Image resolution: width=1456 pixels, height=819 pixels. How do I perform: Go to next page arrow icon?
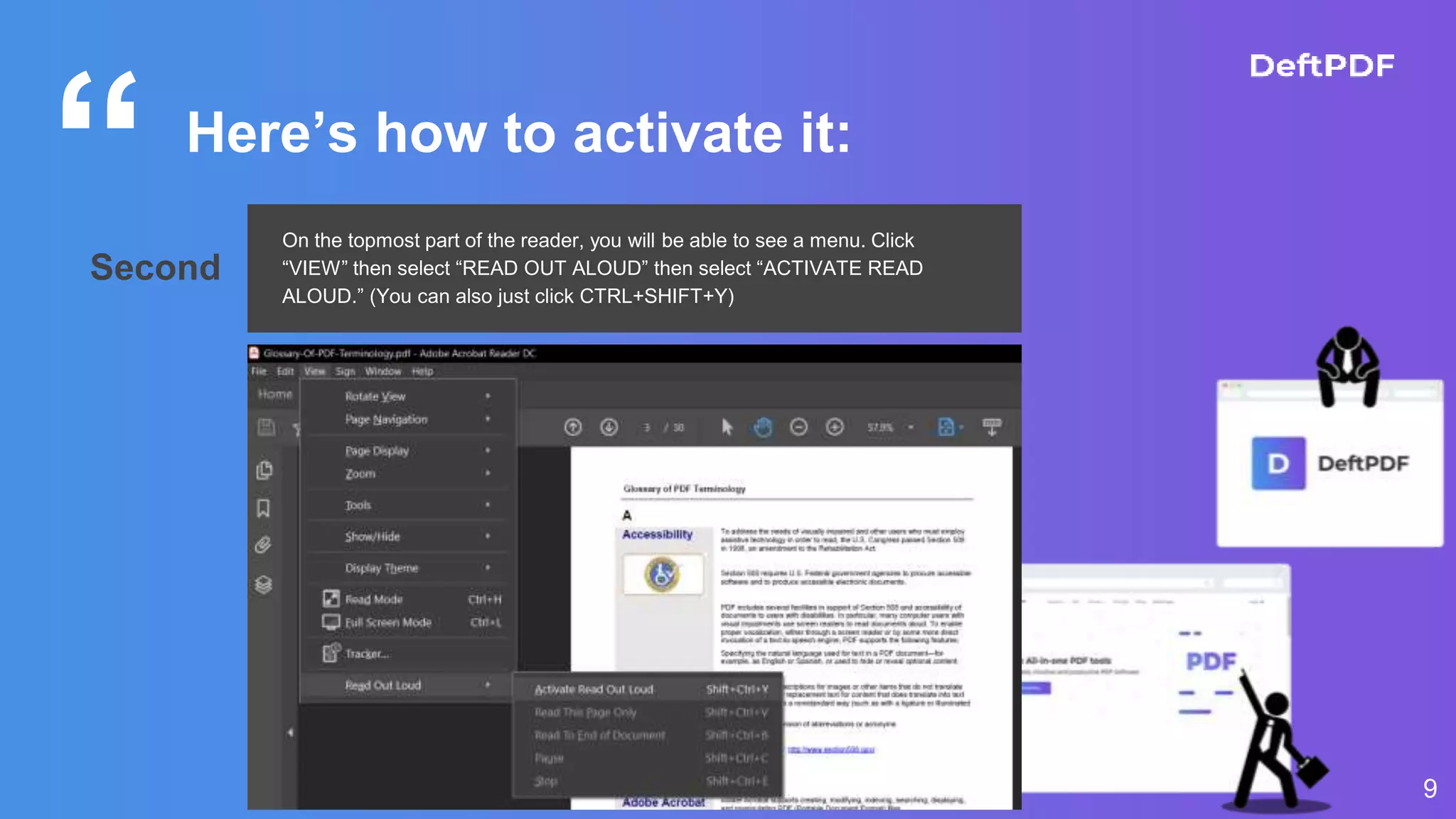[609, 427]
